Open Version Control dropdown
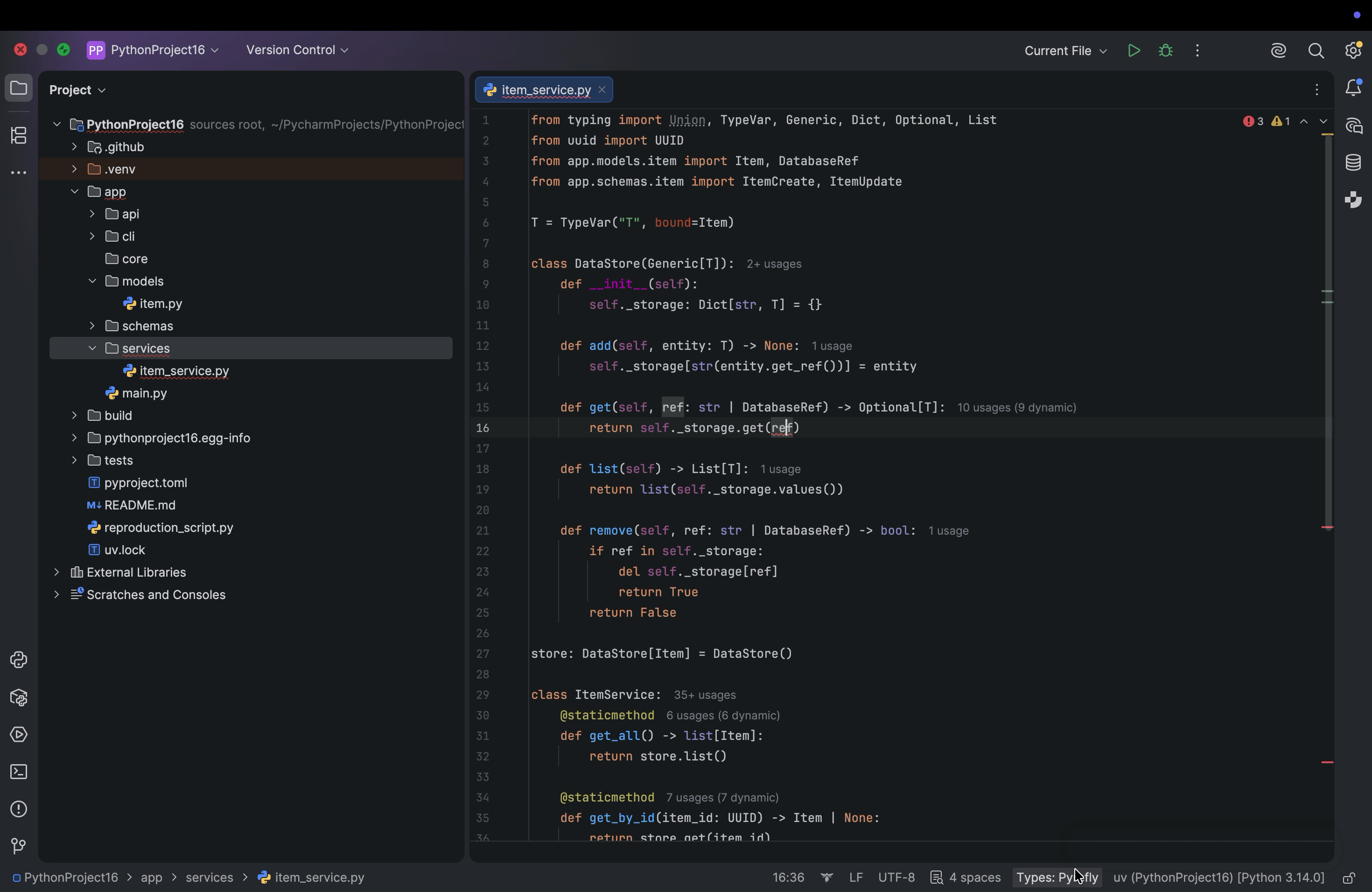The image size is (1372, 892). coord(297,50)
